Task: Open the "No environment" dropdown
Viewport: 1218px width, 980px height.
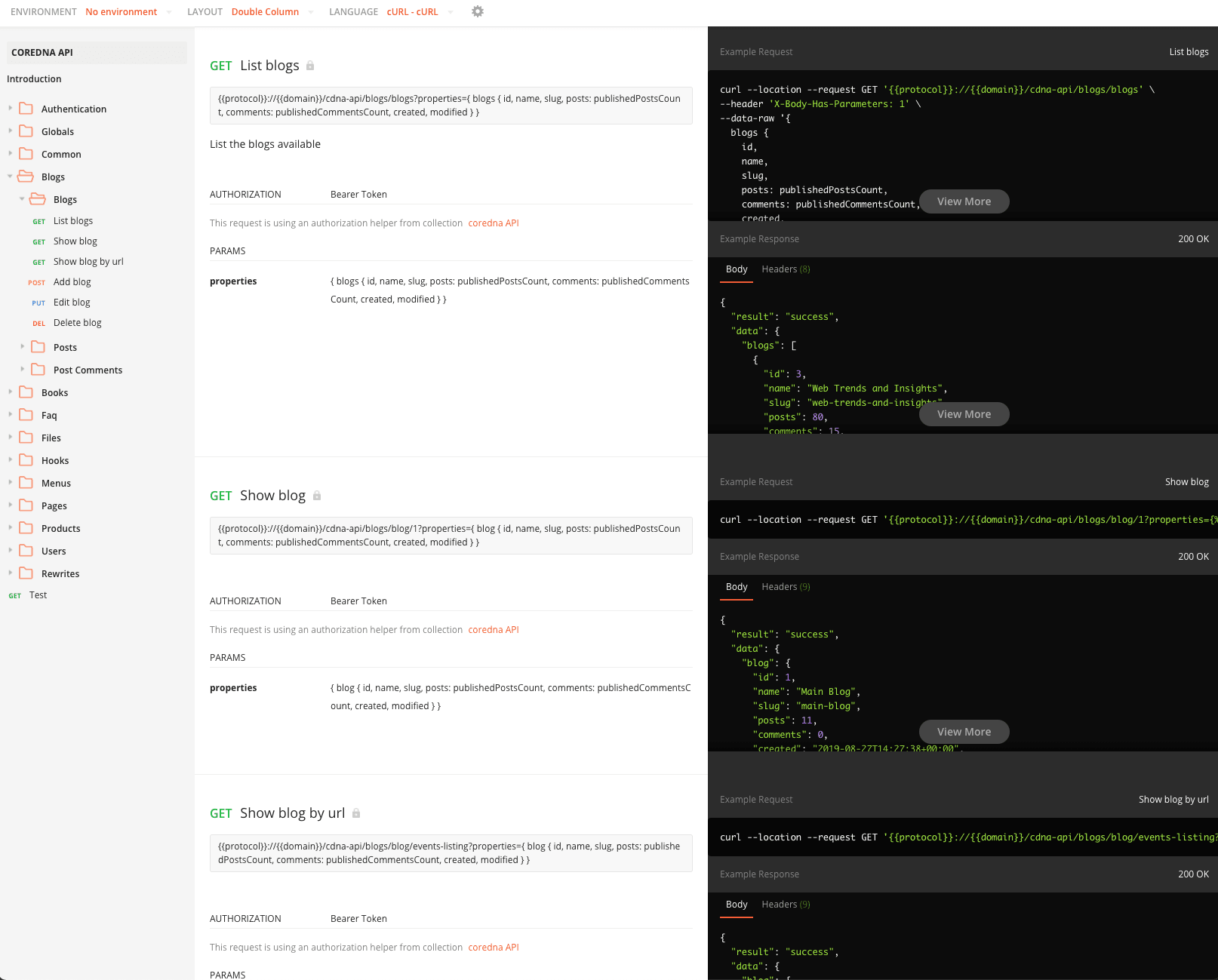Action: tap(121, 11)
